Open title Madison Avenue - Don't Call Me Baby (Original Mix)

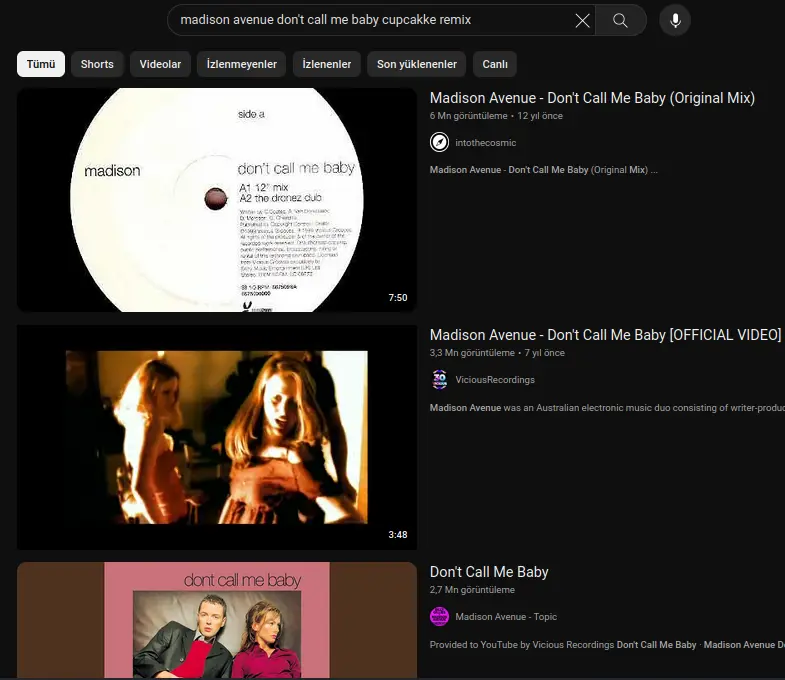tap(592, 98)
